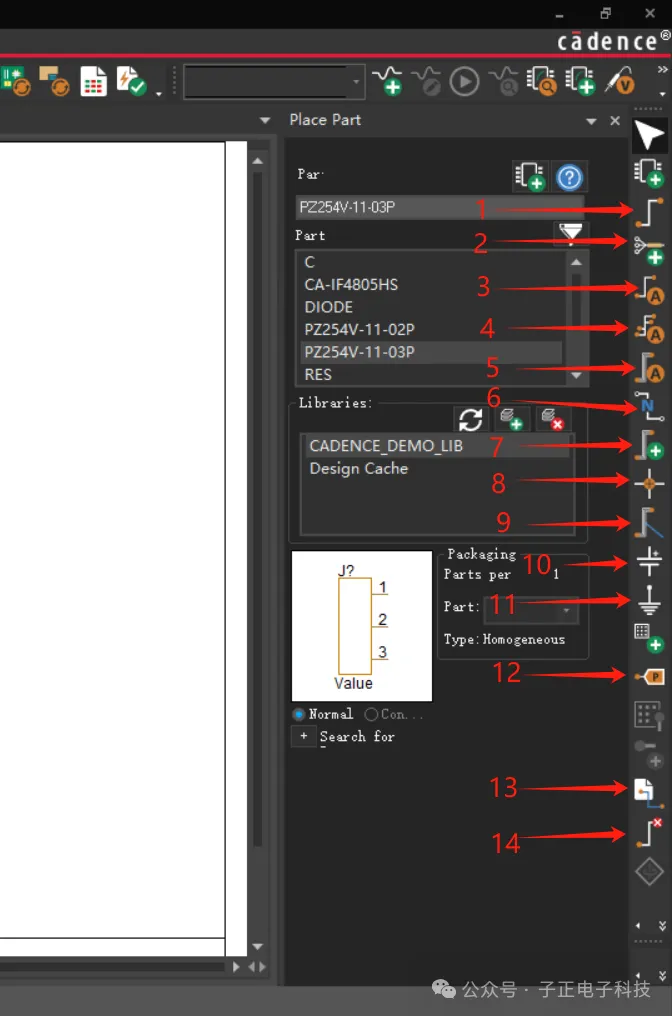Select the Place Ground symbol tool

click(x=649, y=600)
